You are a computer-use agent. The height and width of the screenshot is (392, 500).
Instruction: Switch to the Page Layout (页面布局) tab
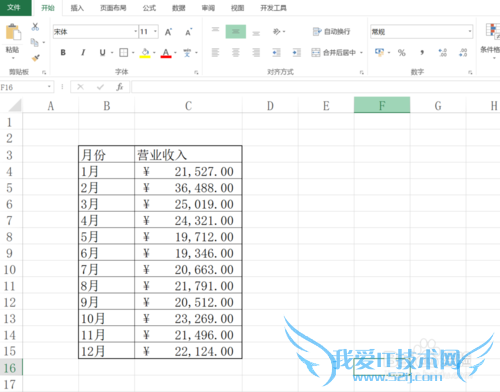click(113, 8)
